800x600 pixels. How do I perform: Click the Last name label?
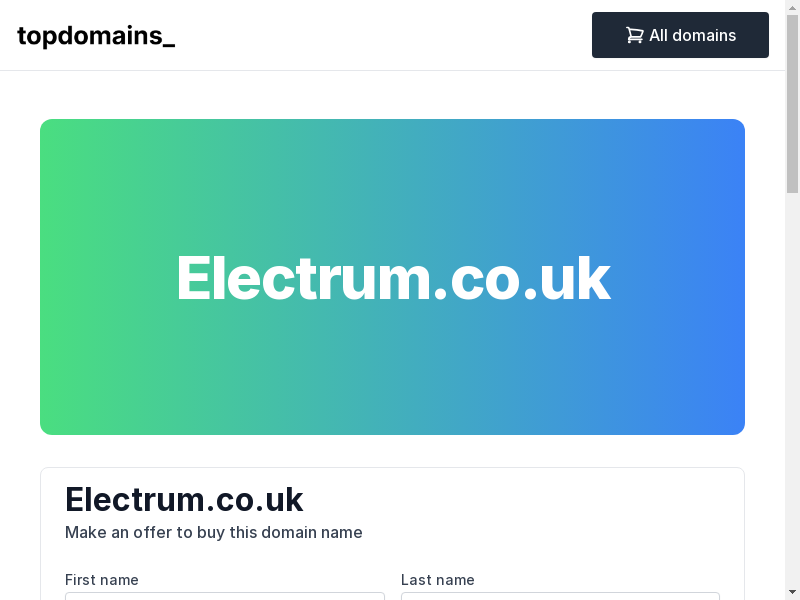pyautogui.click(x=438, y=580)
